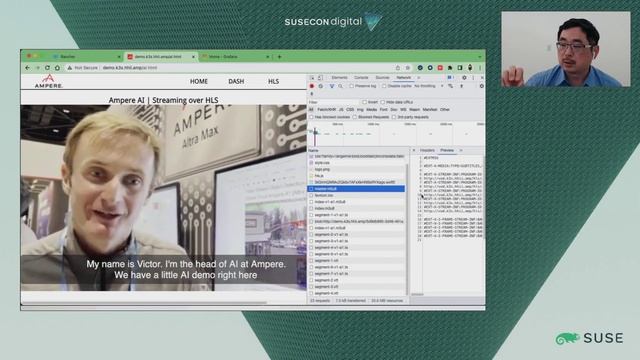Clear the network log icon

tap(321, 86)
